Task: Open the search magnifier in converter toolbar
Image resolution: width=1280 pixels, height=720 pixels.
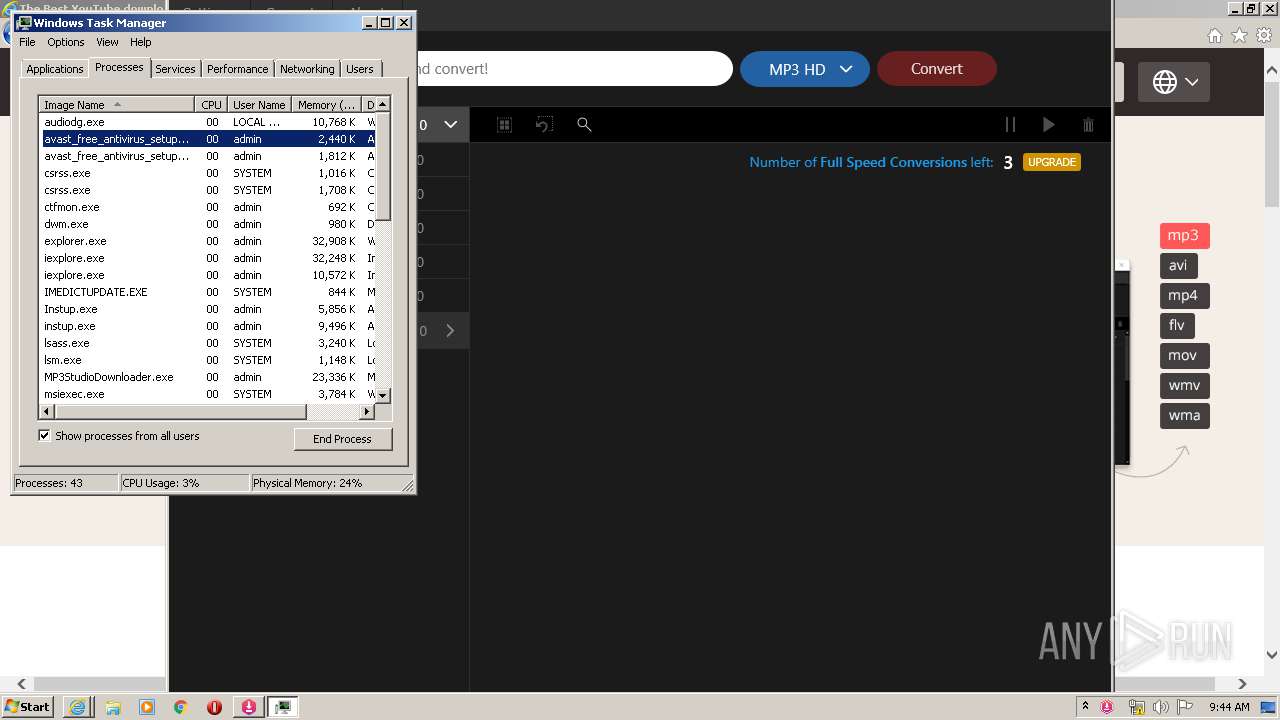Action: 584,125
